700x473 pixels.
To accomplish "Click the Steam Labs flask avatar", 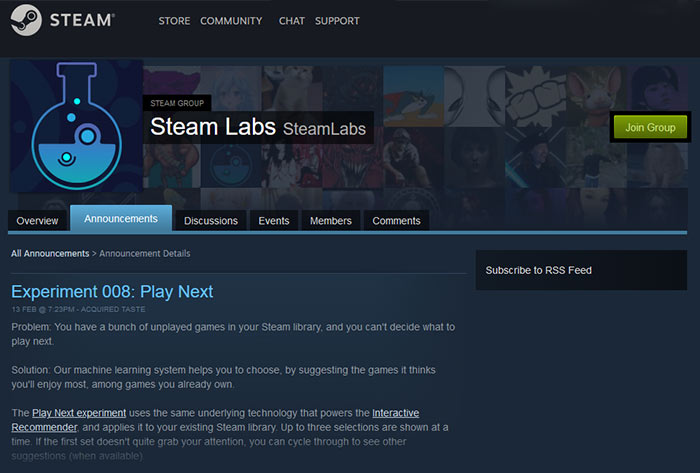I will (x=76, y=126).
